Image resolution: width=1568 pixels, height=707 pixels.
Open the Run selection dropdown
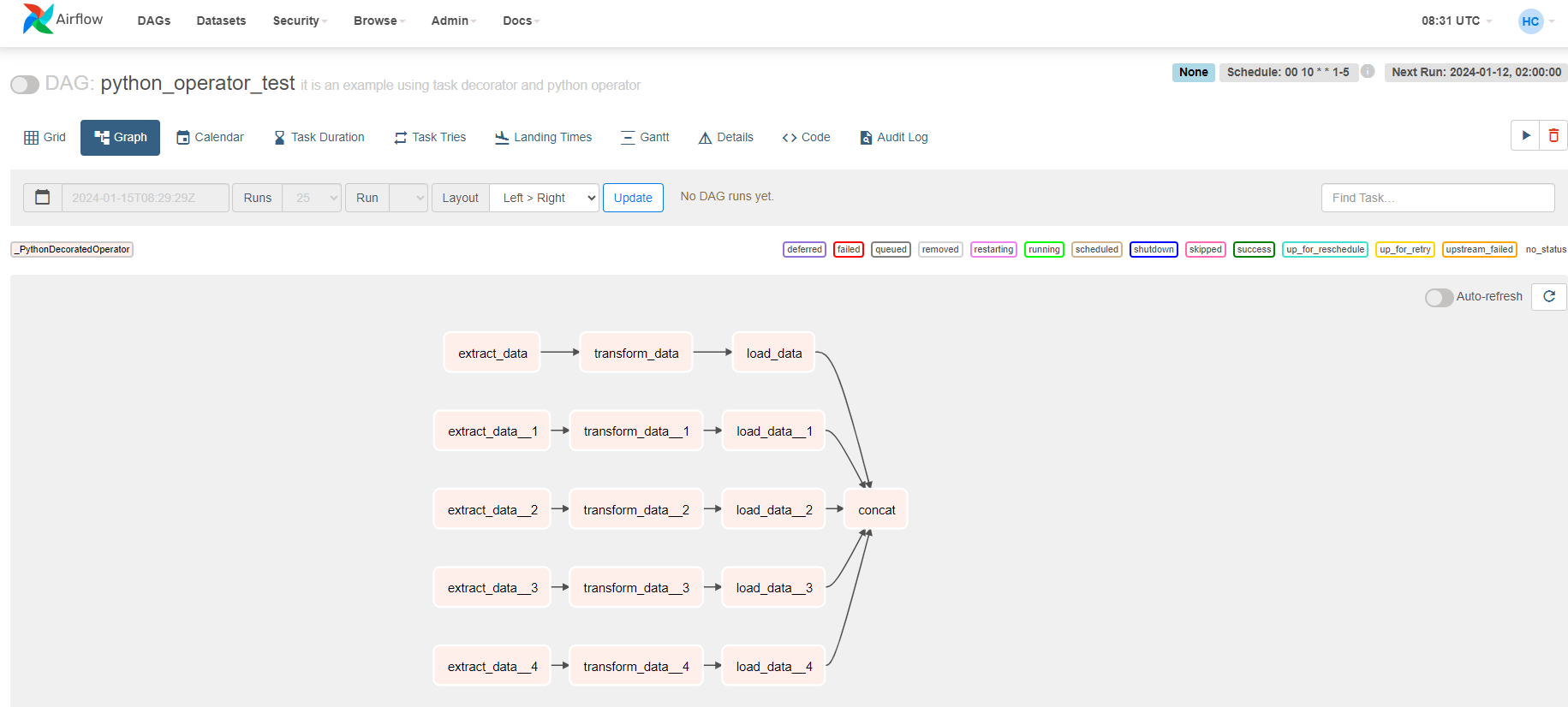pos(408,198)
